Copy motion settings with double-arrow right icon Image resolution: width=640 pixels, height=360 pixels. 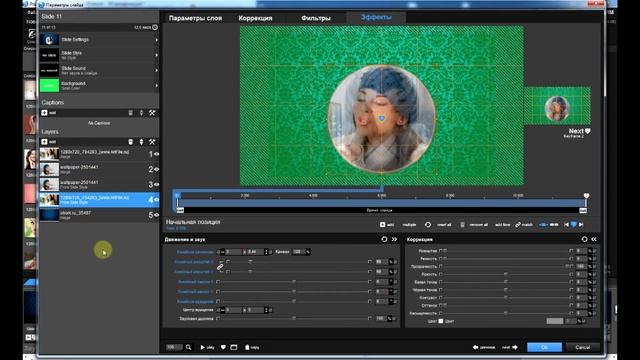click(394, 239)
